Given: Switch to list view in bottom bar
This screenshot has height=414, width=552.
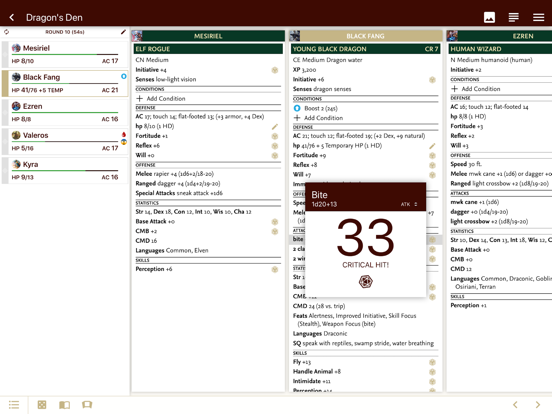Looking at the screenshot, I should [x=14, y=404].
